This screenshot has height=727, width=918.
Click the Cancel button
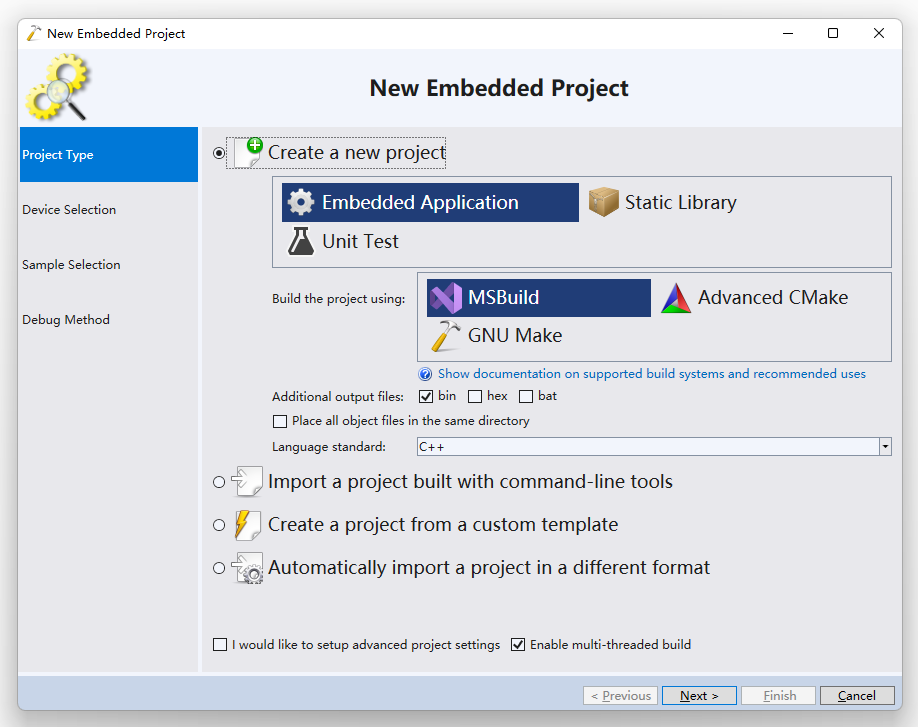pos(857,695)
